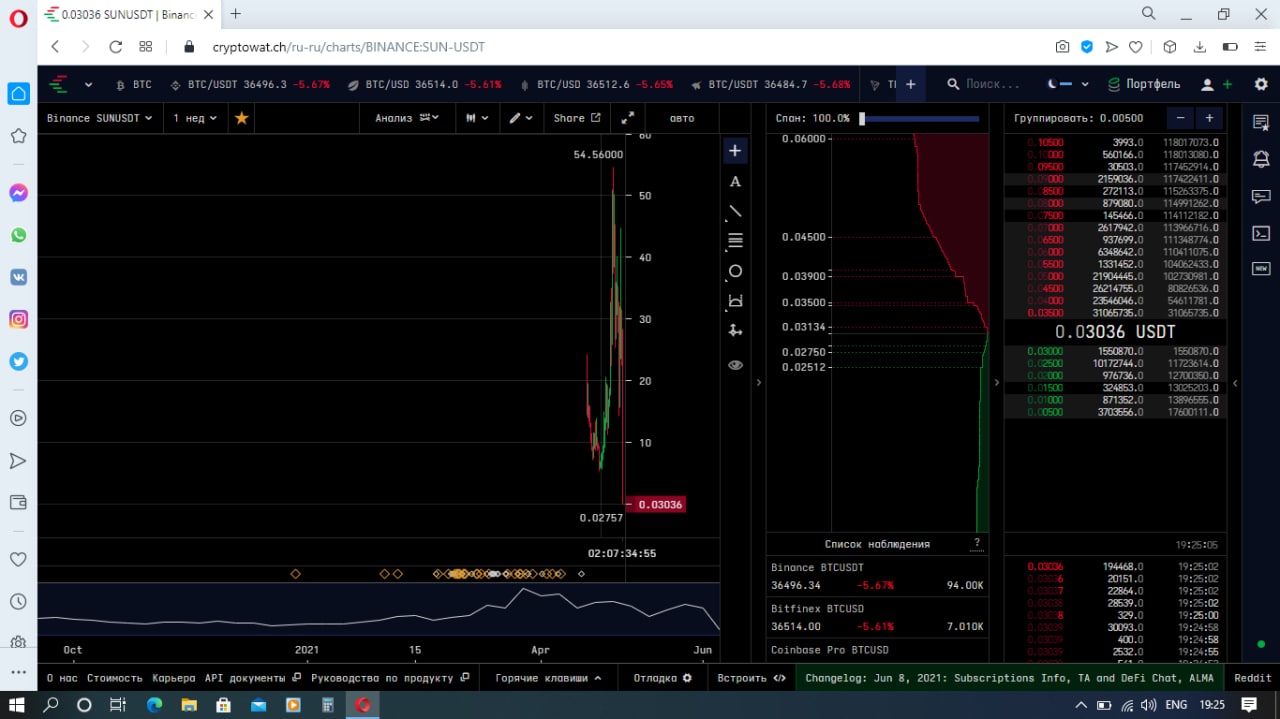Open the candlestick chart type dropdown
The height and width of the screenshot is (719, 1280).
pos(477,118)
